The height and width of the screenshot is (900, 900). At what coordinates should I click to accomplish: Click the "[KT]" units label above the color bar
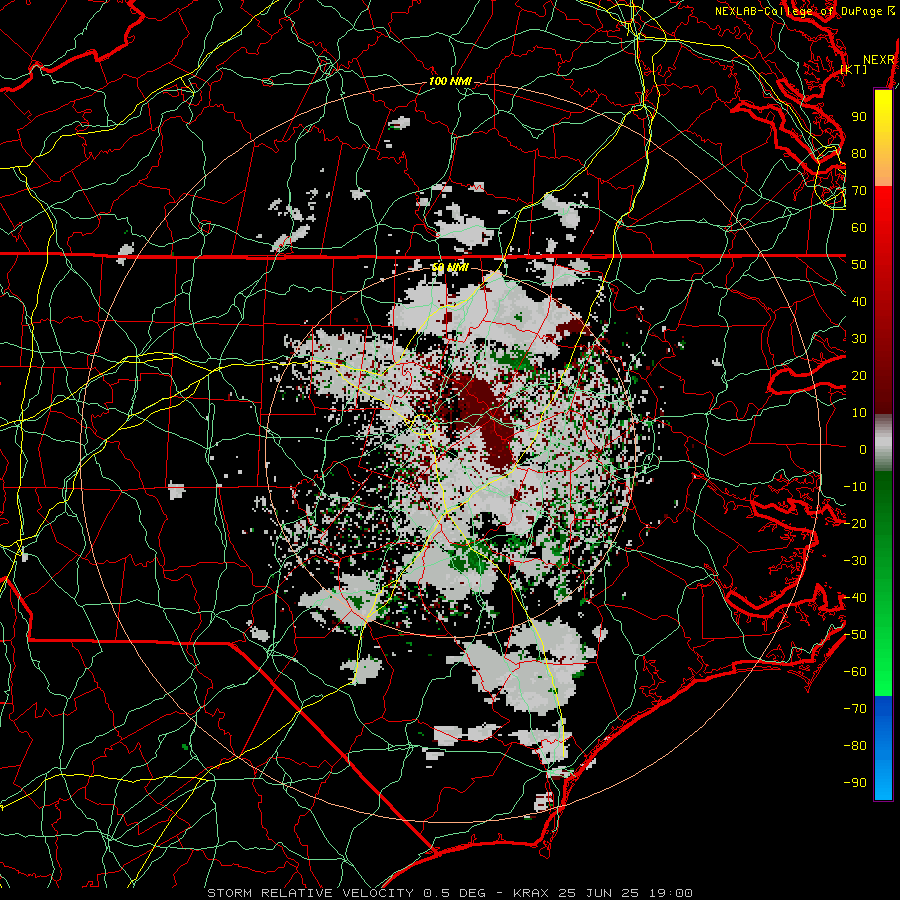pos(854,69)
